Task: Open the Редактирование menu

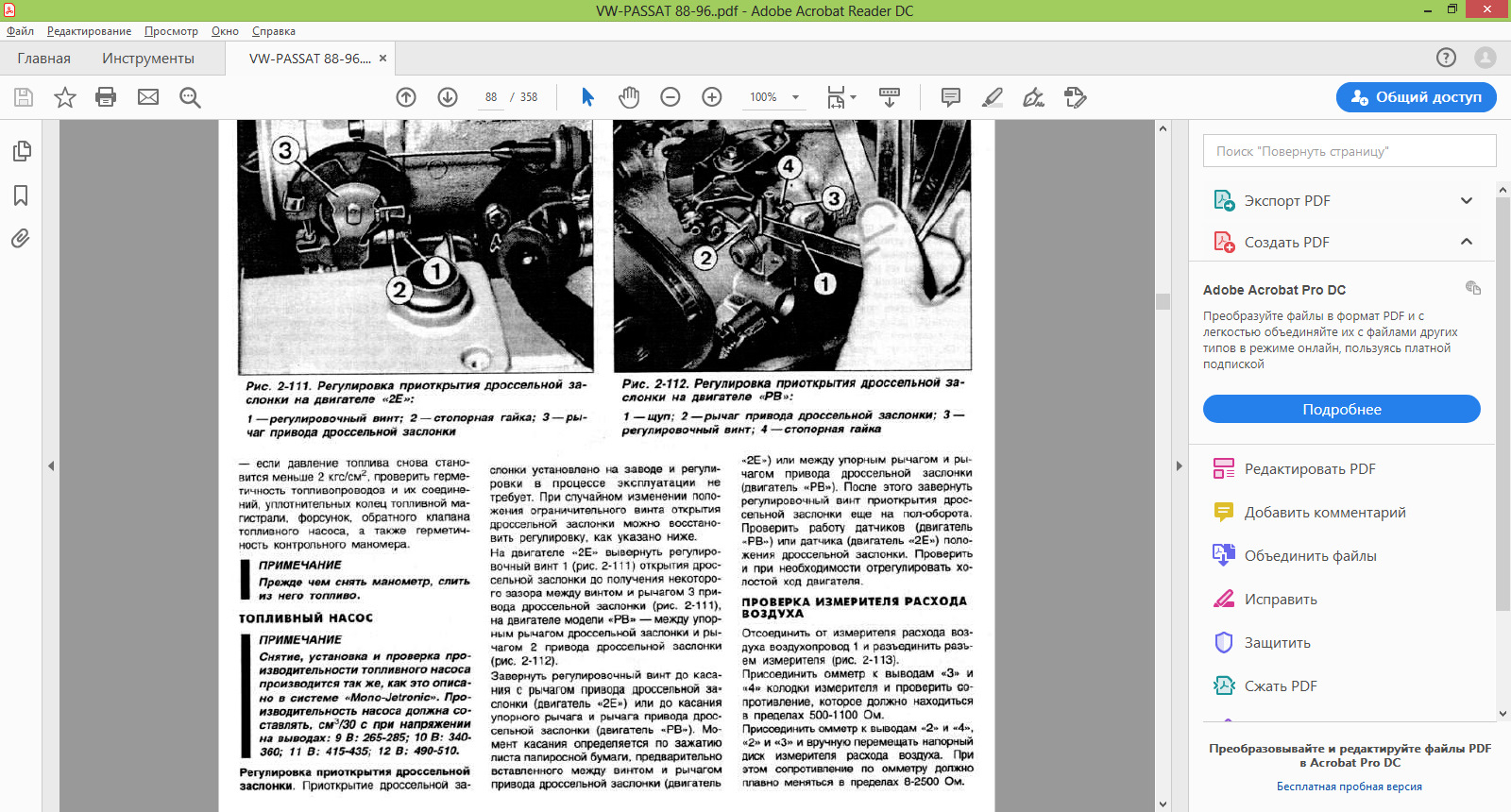Action: click(90, 31)
